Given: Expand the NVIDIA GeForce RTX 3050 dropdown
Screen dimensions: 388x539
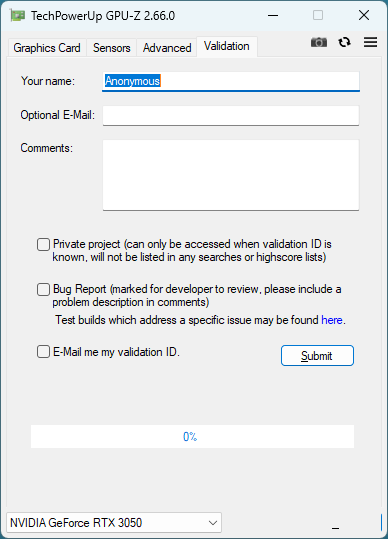Looking at the screenshot, I should point(114,523).
